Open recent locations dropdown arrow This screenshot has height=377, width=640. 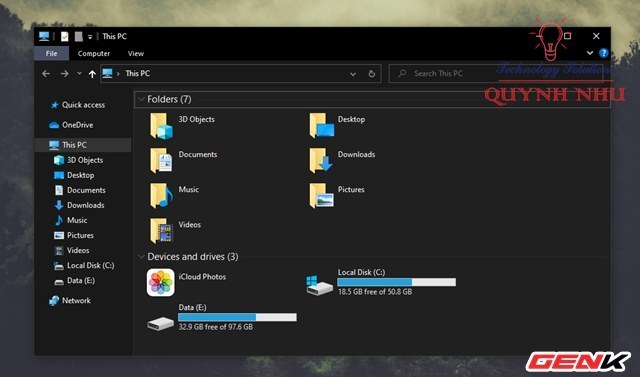pyautogui.click(x=79, y=73)
